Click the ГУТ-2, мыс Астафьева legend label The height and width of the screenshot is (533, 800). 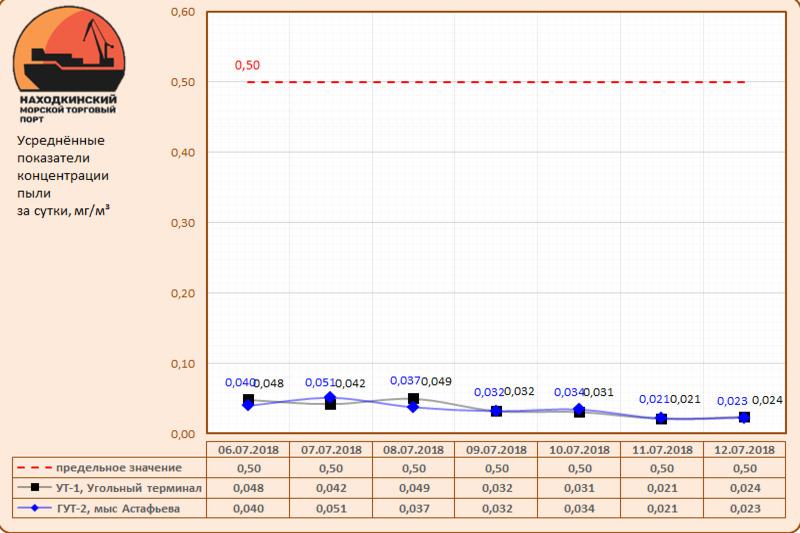127,508
